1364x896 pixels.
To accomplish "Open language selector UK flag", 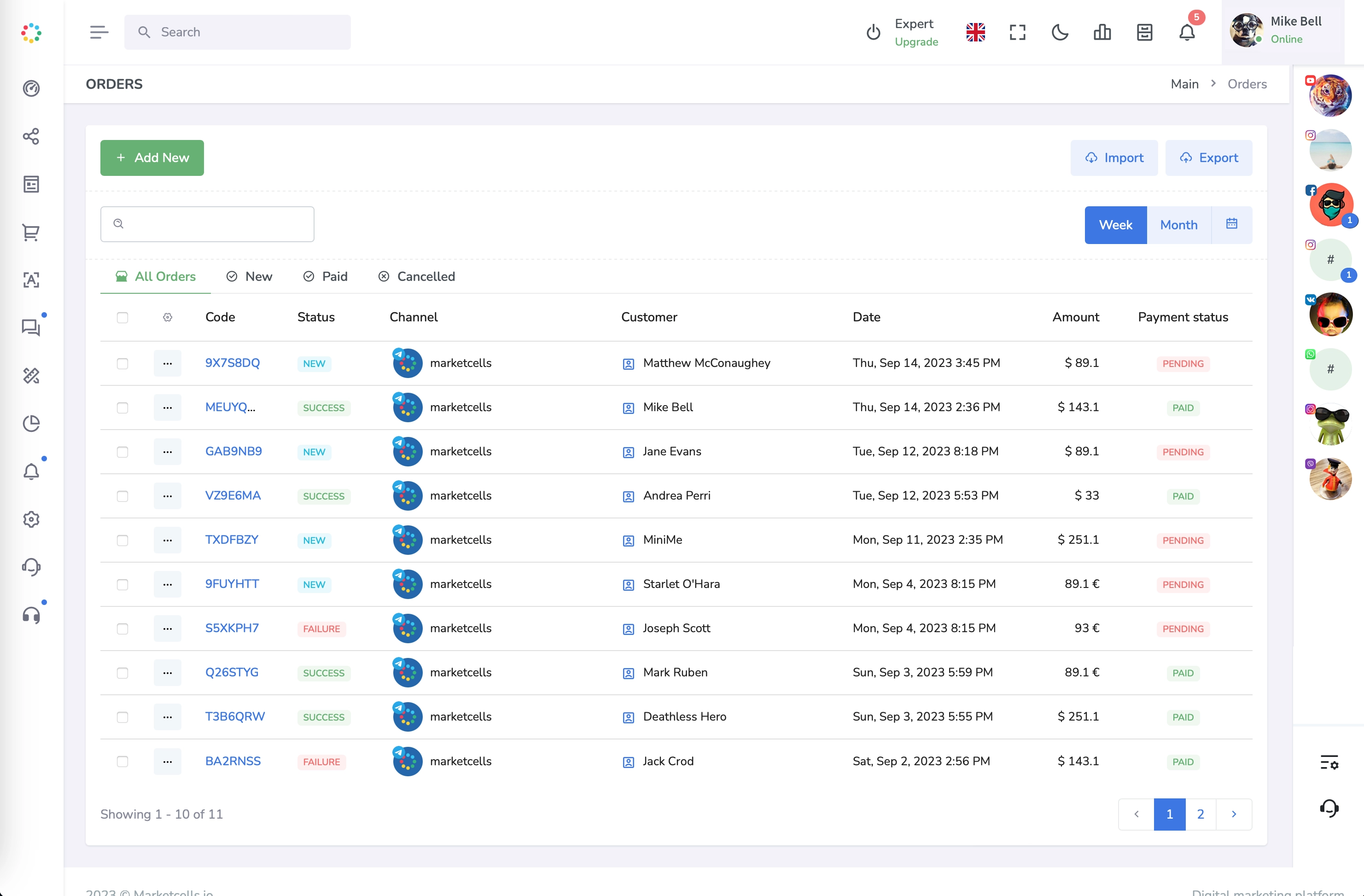I will [x=975, y=33].
